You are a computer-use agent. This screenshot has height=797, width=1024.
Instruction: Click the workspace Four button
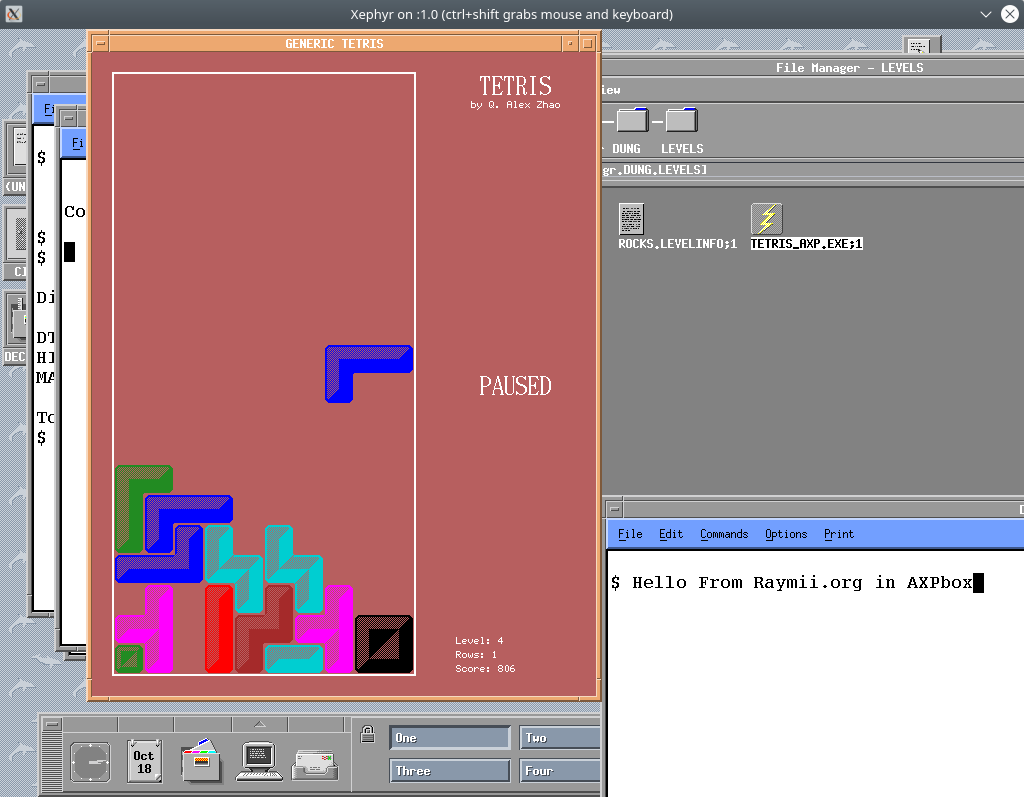[x=559, y=770]
